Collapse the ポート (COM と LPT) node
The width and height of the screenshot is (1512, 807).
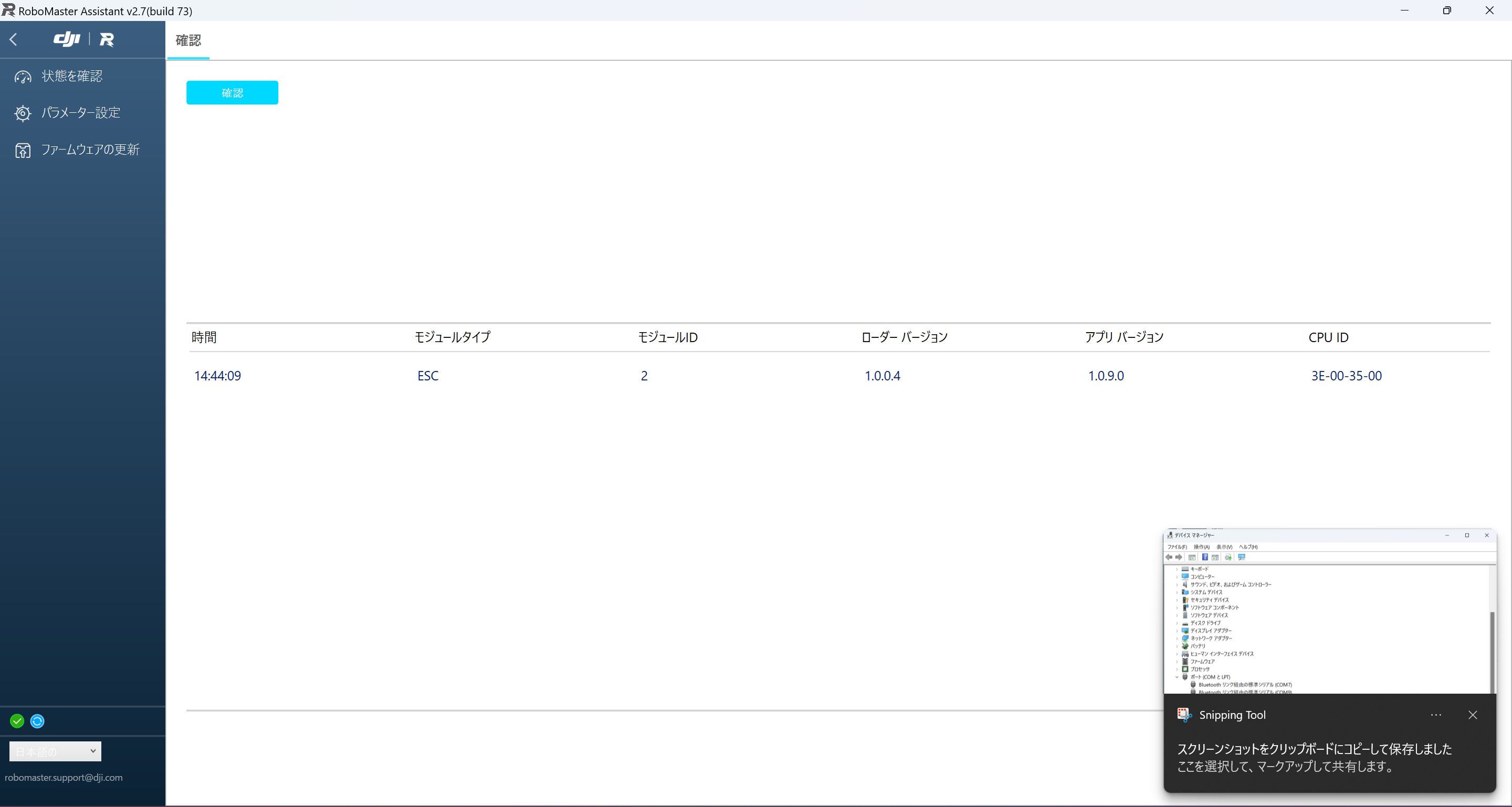(1177, 677)
